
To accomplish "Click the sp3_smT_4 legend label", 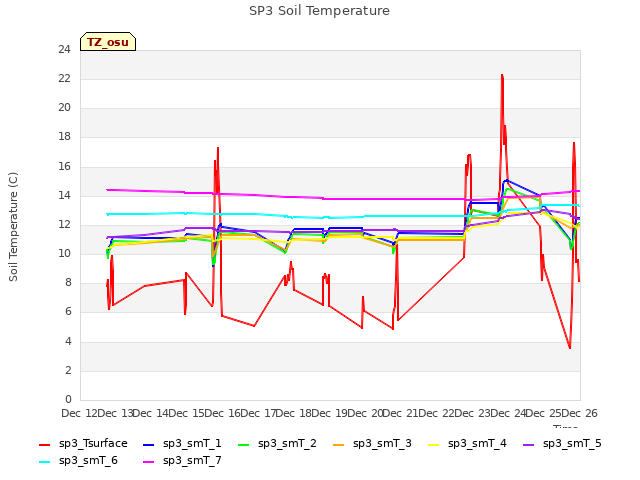I will (477, 443).
